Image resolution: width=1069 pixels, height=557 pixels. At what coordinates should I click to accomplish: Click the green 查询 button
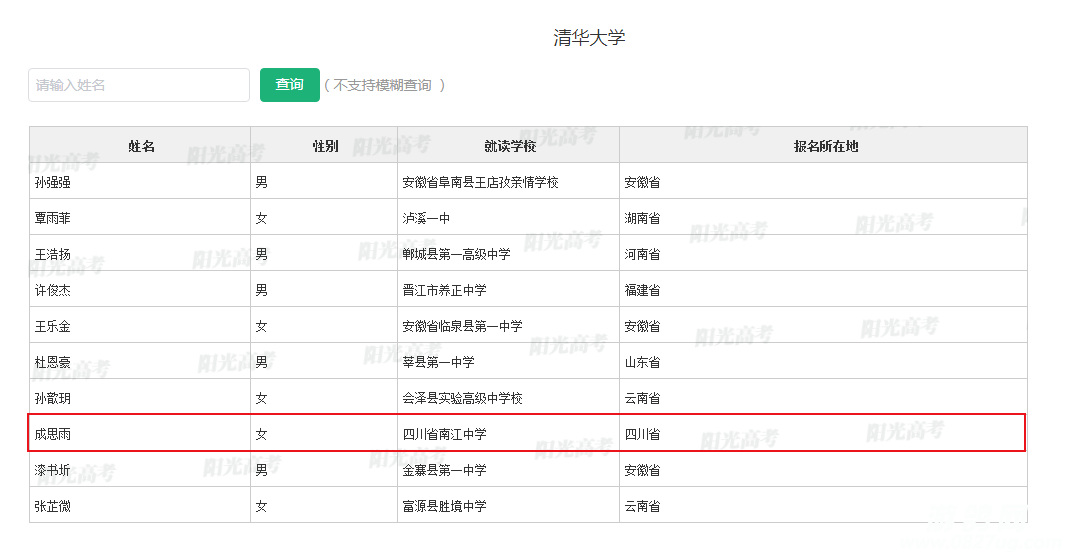pyautogui.click(x=290, y=85)
